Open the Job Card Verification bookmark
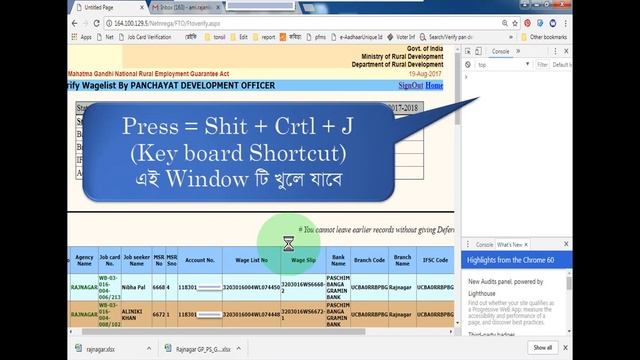The width and height of the screenshot is (640, 360). tap(145, 37)
